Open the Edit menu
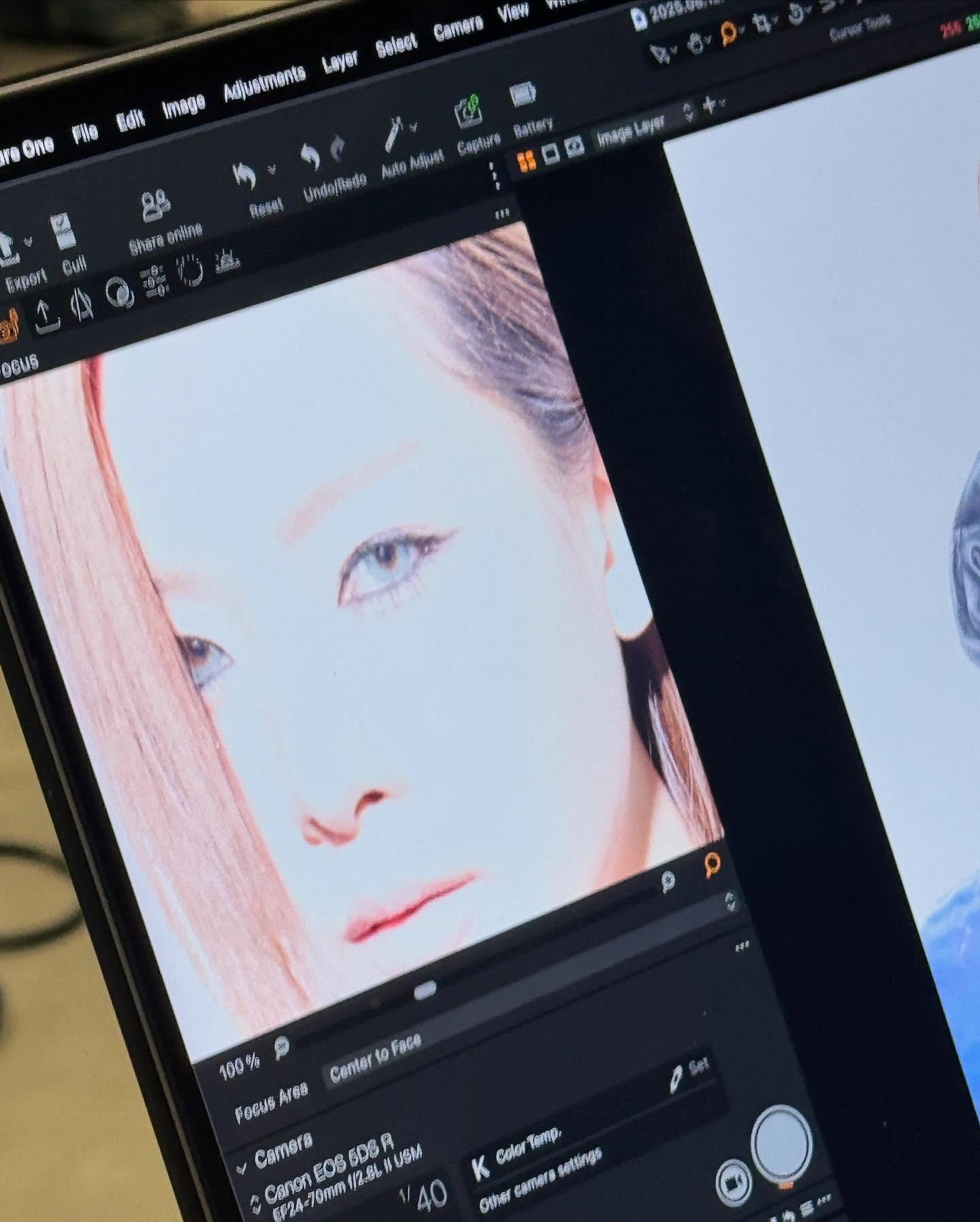Viewport: 980px width, 1222px height. pyautogui.click(x=131, y=120)
